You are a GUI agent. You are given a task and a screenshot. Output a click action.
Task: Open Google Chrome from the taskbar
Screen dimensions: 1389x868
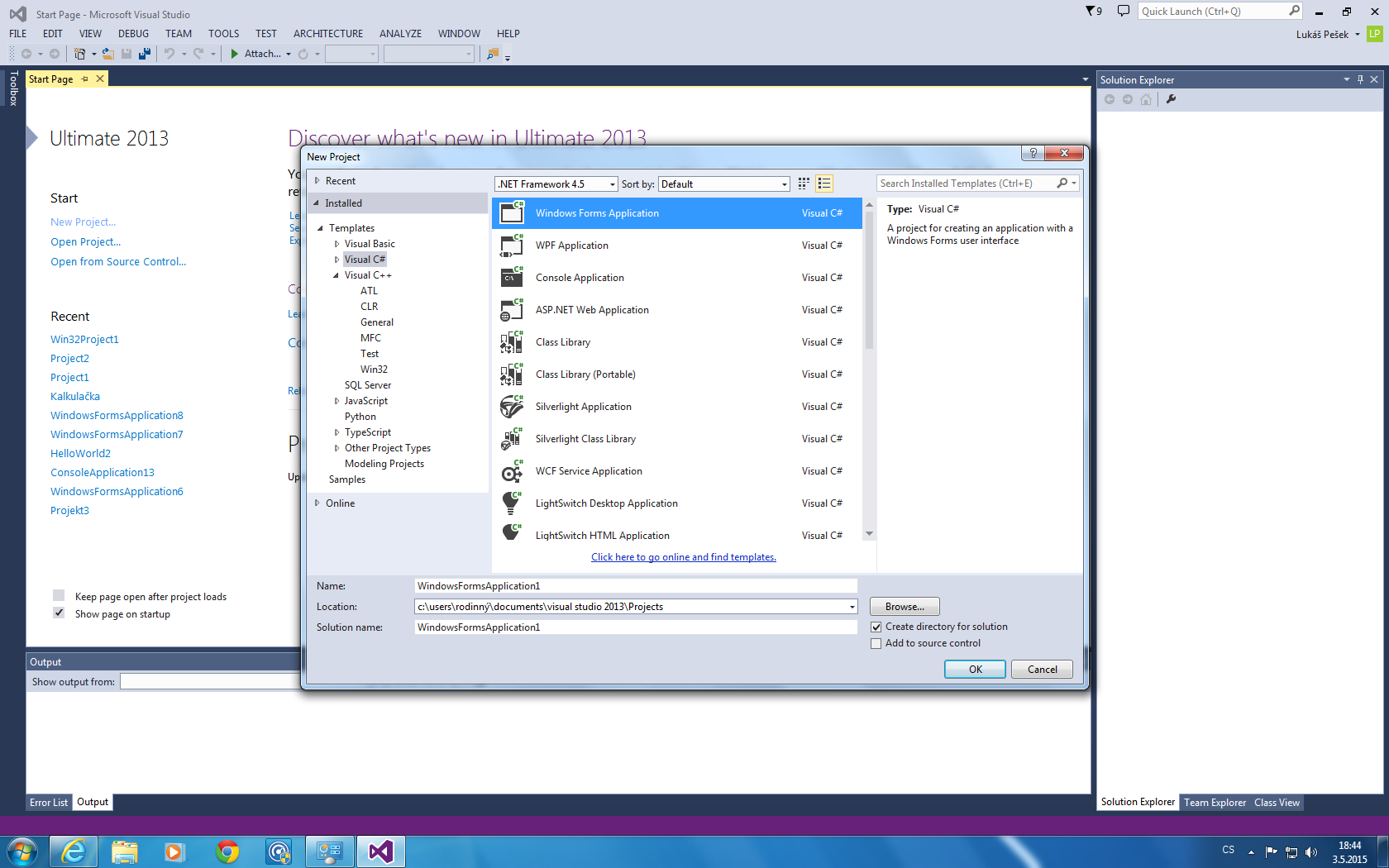(227, 851)
